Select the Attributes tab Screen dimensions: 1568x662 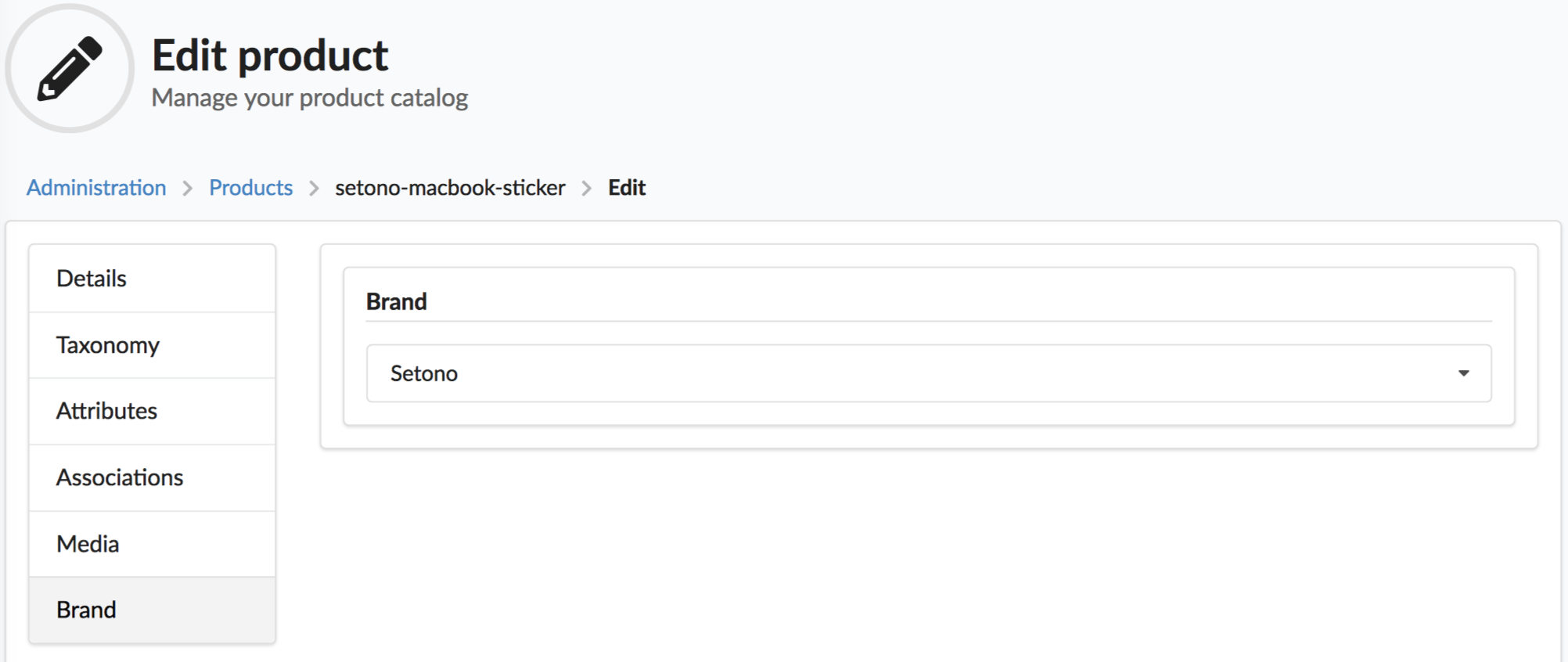[x=152, y=412]
